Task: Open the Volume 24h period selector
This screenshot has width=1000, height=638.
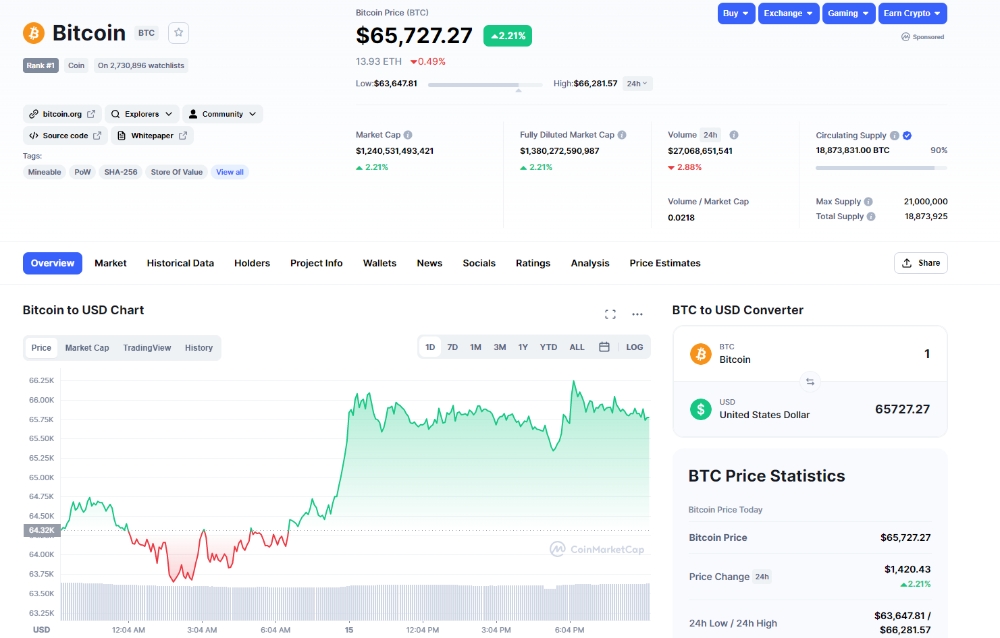Action: pyautogui.click(x=710, y=135)
